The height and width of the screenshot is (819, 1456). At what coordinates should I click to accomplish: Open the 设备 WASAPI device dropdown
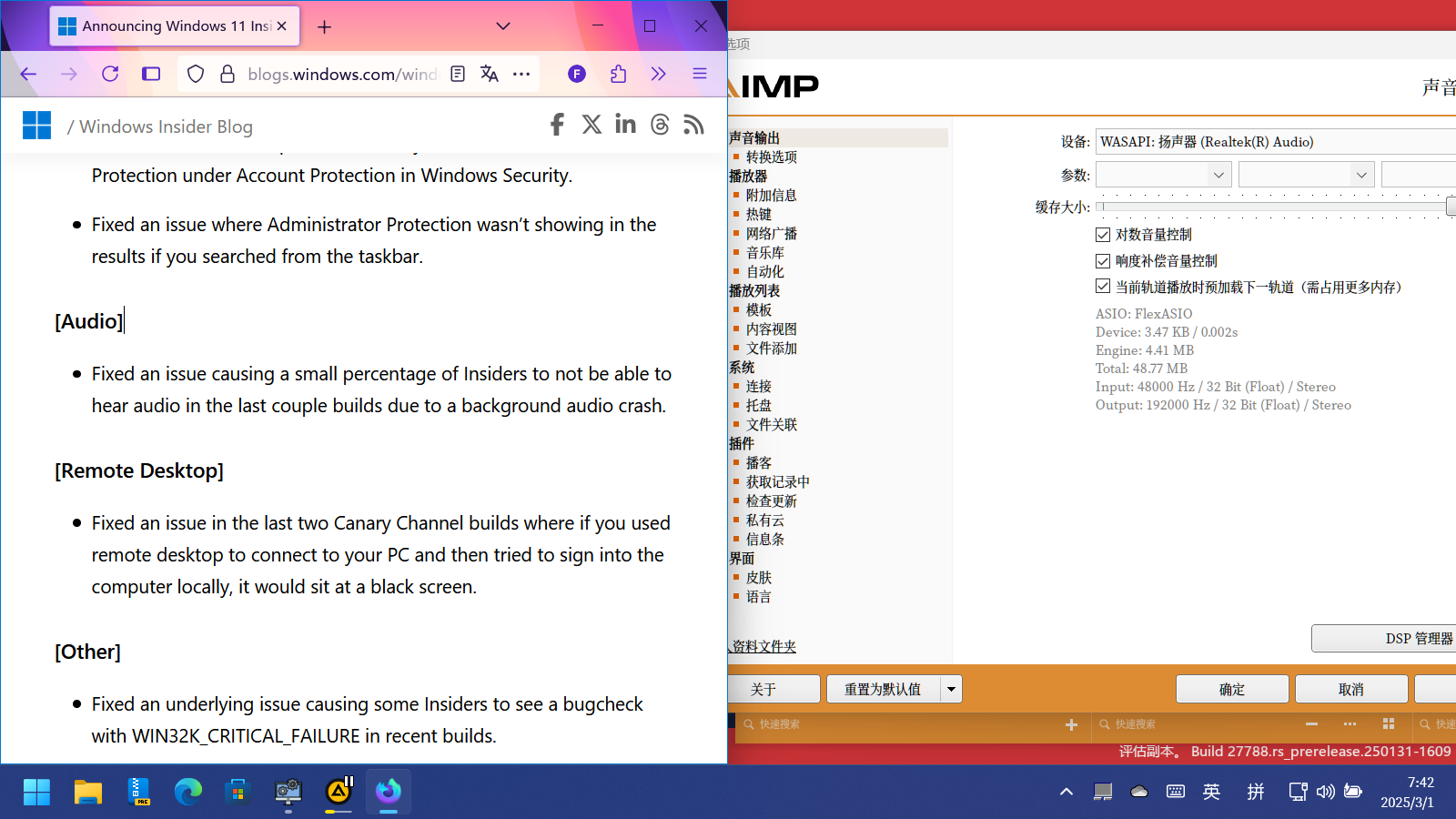(x=1276, y=142)
